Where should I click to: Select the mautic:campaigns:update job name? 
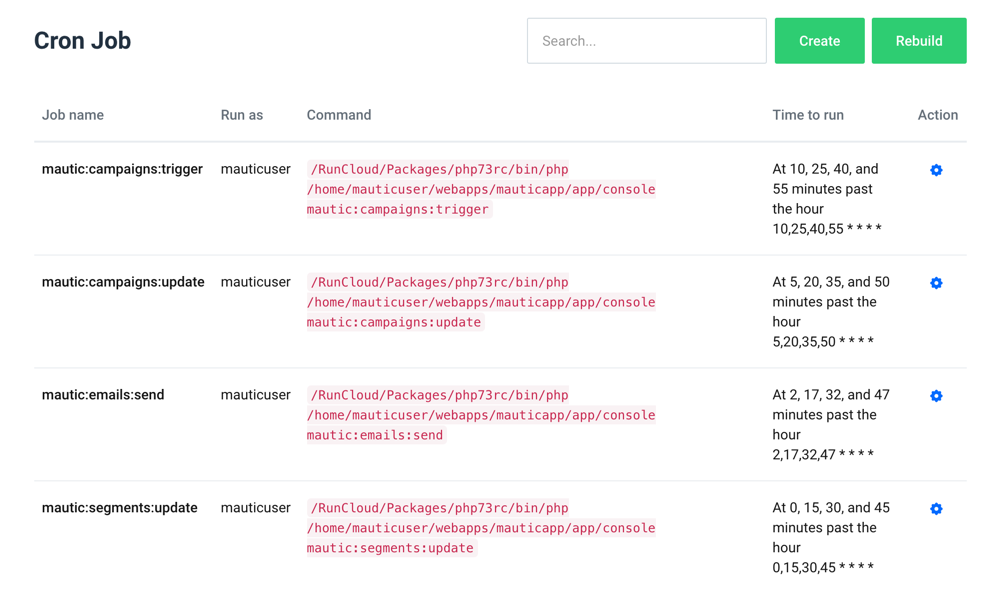[123, 282]
